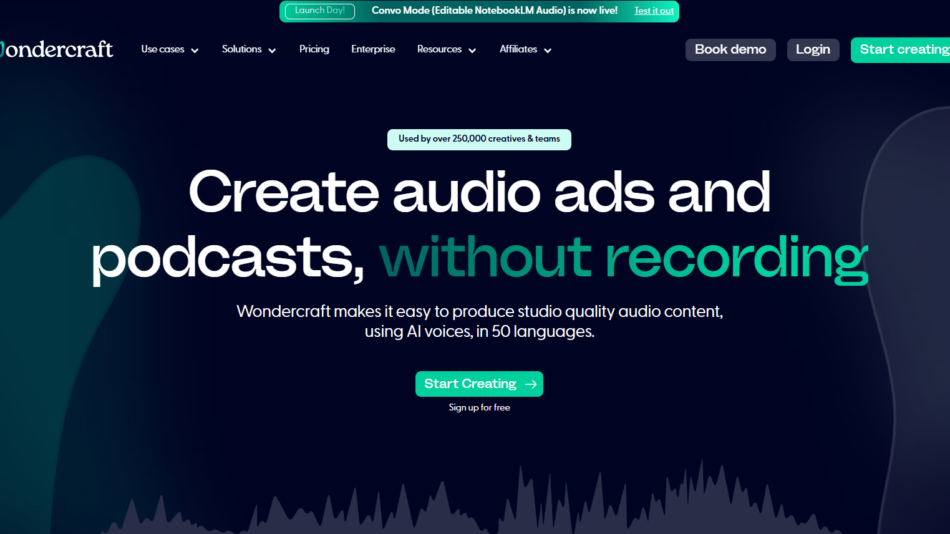Click the audio waveform graphic at page bottom
This screenshot has height=534, width=950.
point(480,505)
